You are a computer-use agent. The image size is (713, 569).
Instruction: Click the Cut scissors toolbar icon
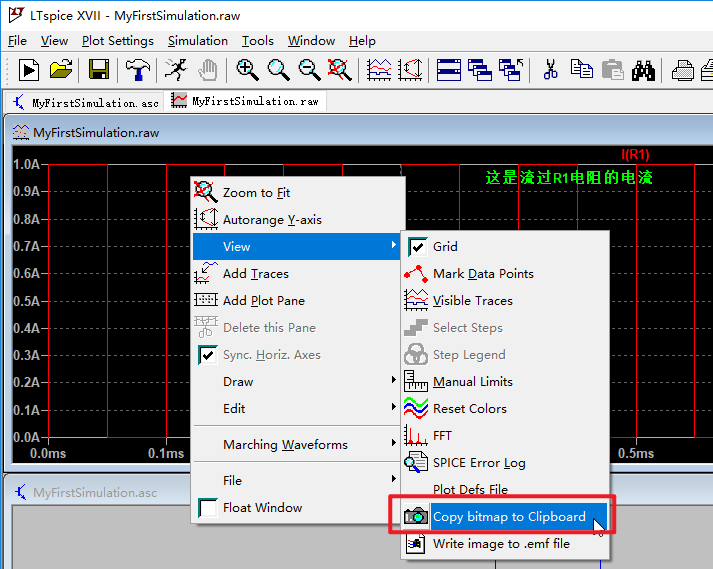(x=551, y=70)
